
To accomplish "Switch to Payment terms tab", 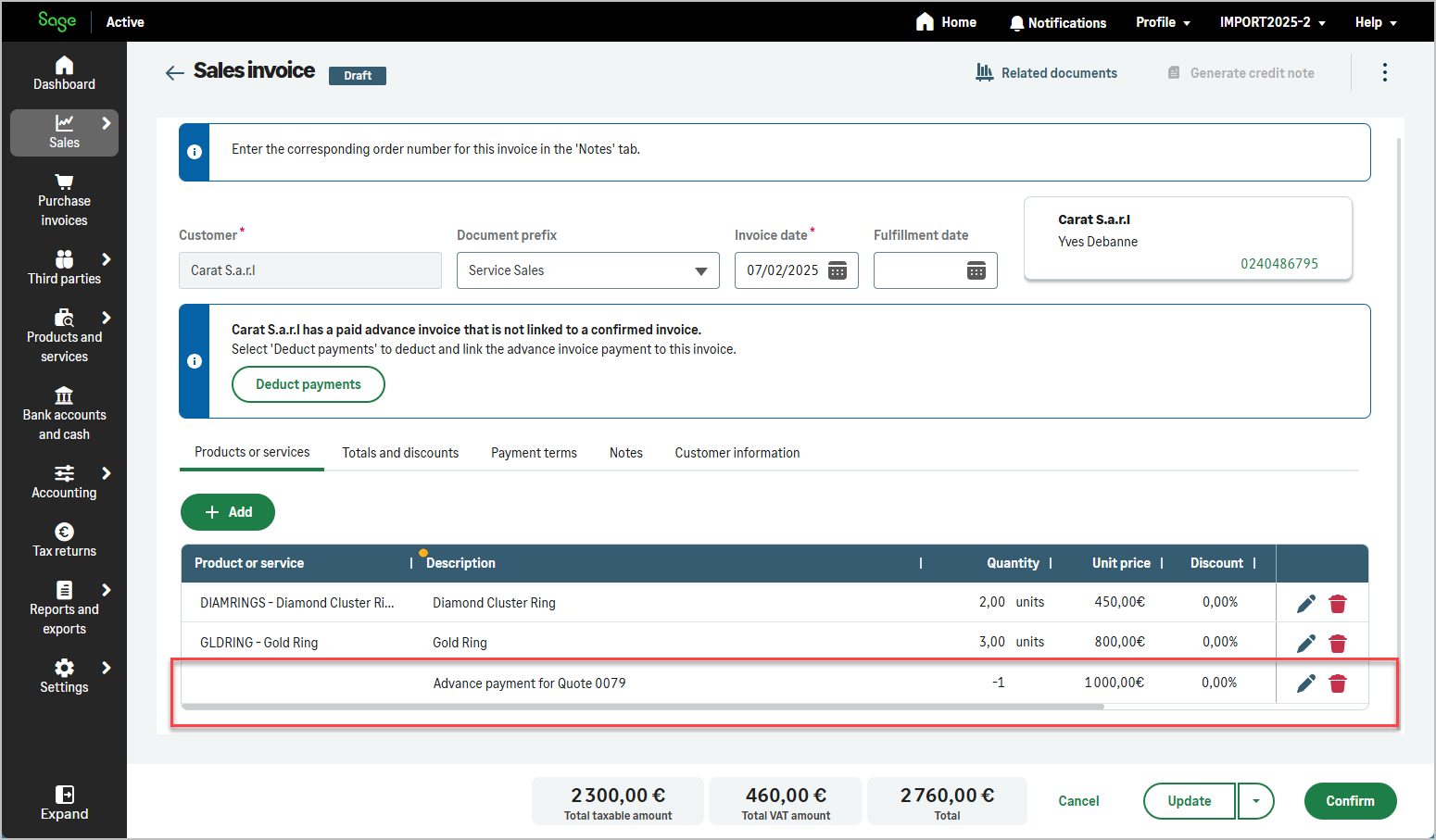I will tap(534, 453).
